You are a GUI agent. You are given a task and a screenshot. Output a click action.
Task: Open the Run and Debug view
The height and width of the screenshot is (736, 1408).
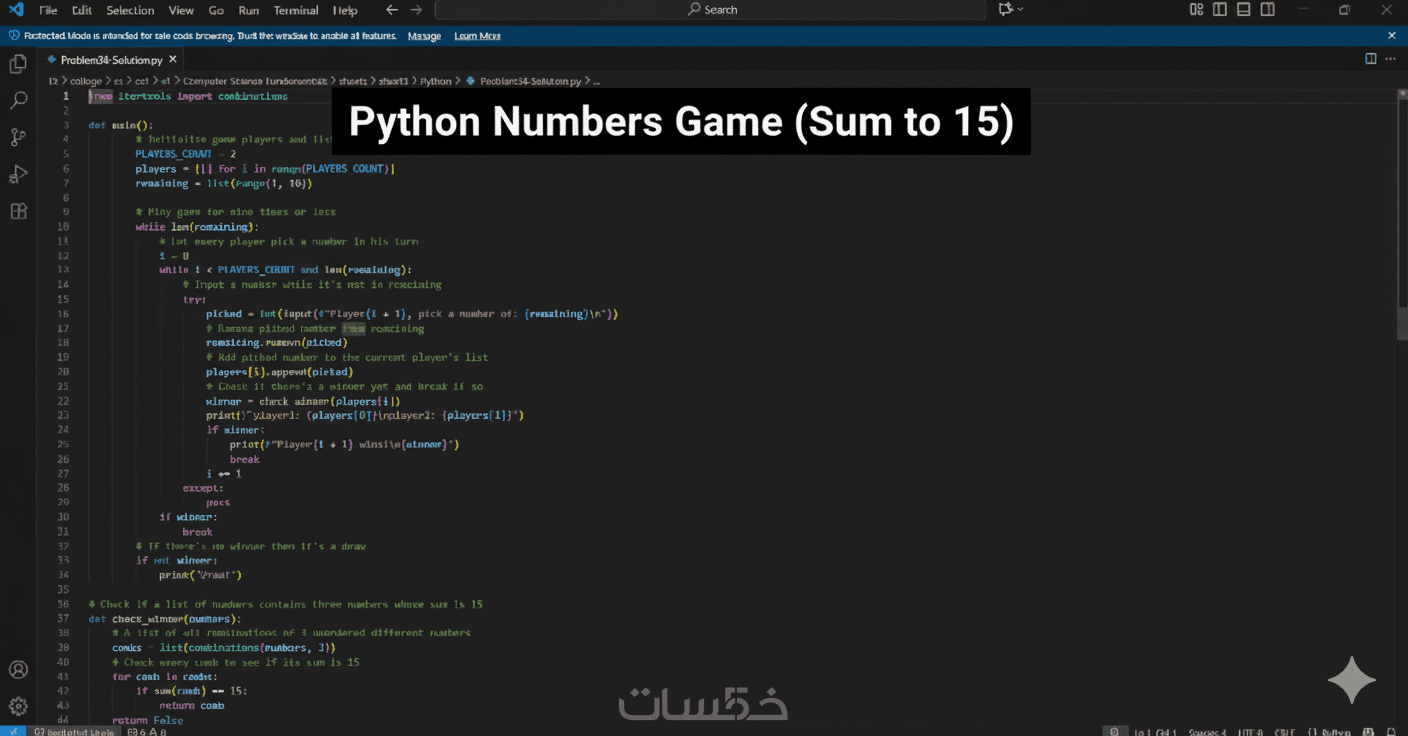pos(18,175)
